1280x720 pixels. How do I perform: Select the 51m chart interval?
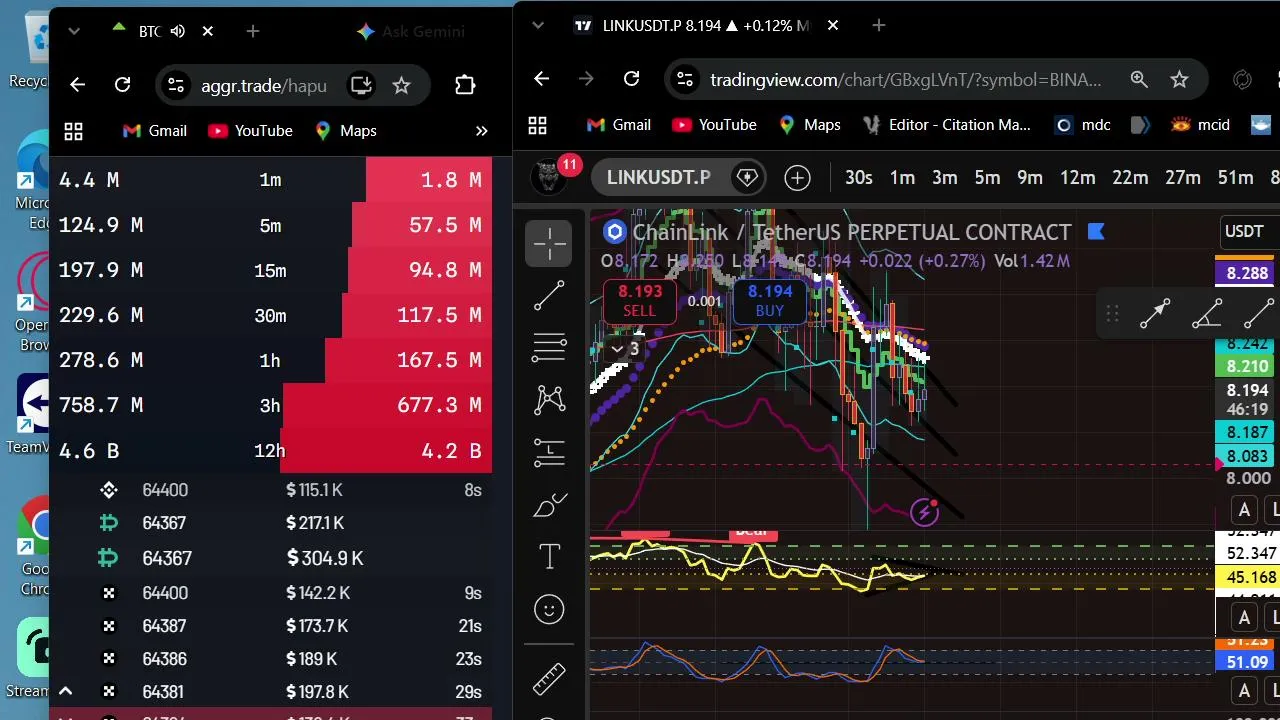(1235, 178)
